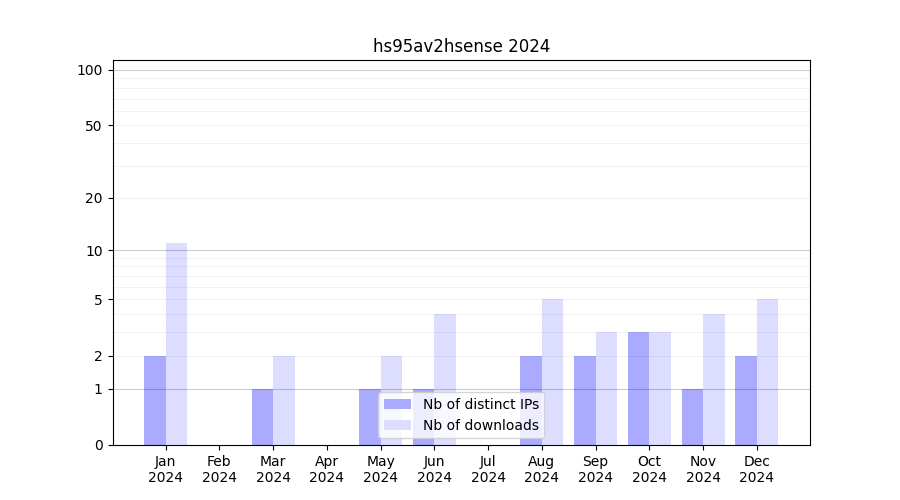Select the September downloads bar

tap(606, 388)
